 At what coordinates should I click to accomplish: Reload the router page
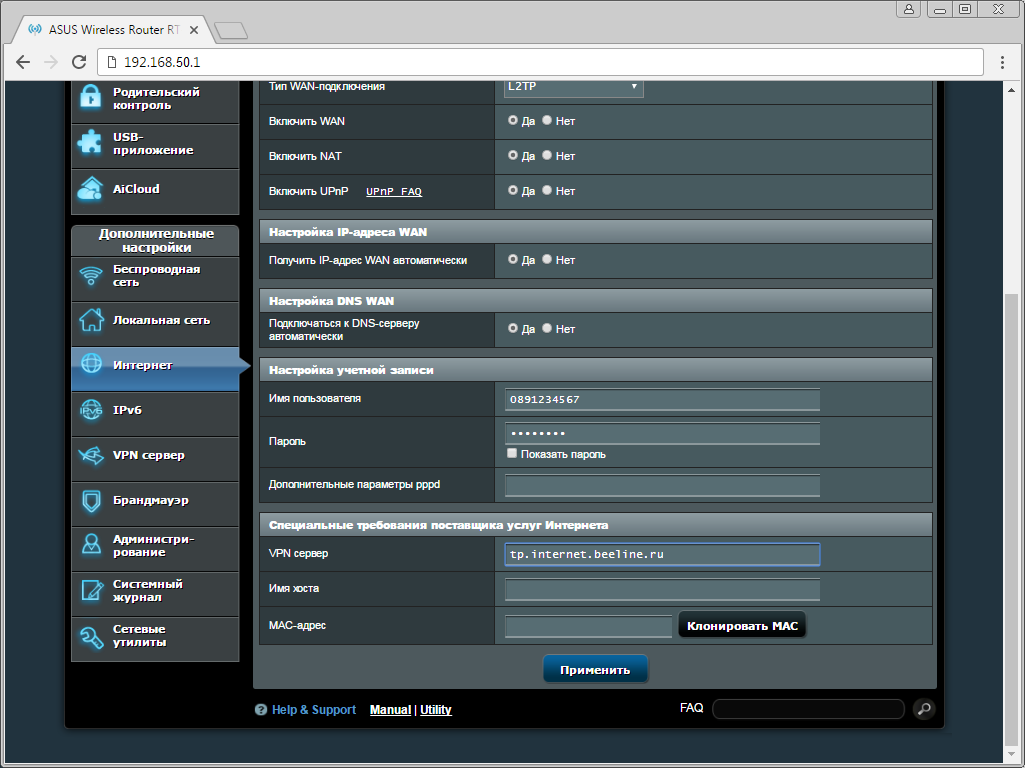pos(79,62)
